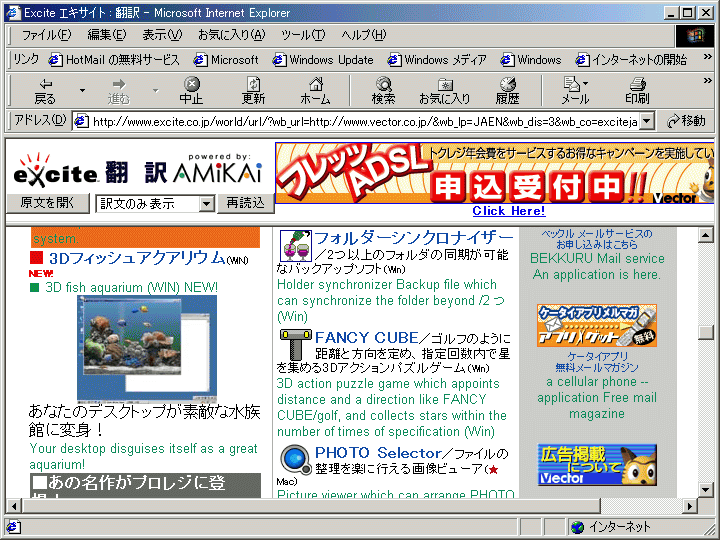Open the 検索 search pane

[383, 91]
